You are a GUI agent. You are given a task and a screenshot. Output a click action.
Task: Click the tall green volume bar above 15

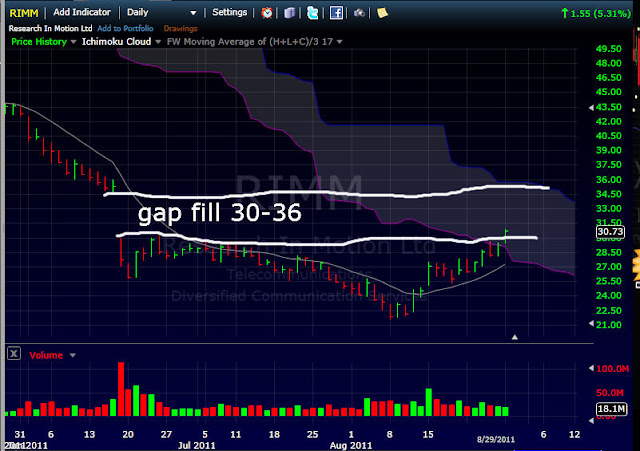tap(429, 402)
